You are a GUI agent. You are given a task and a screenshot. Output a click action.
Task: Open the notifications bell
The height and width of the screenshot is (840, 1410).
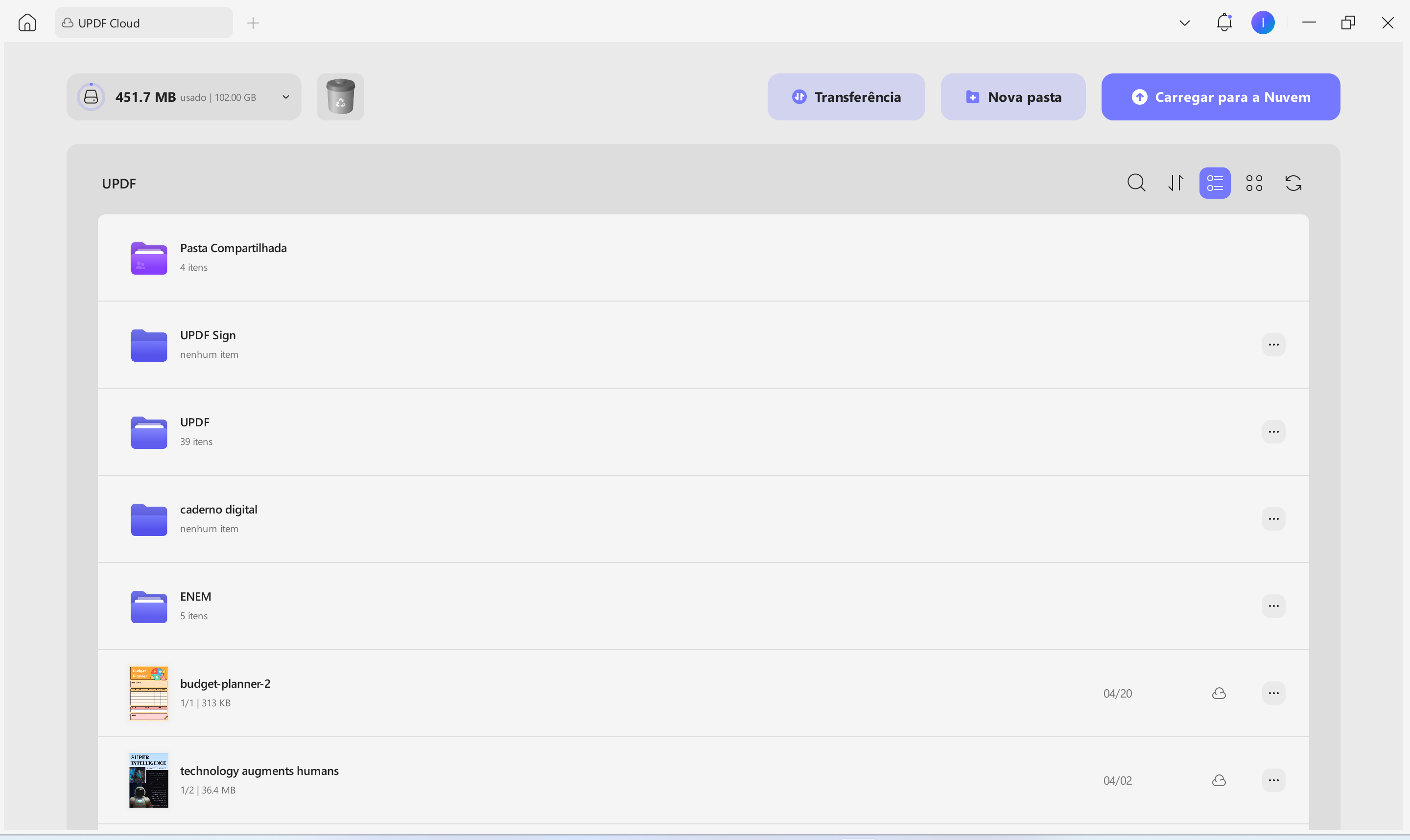(x=1224, y=23)
